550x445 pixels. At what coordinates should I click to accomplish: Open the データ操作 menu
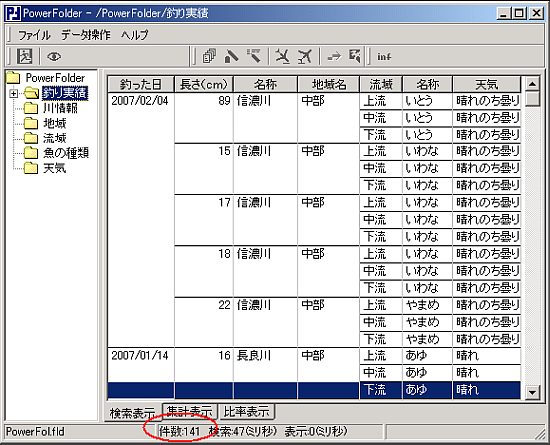pos(86,35)
